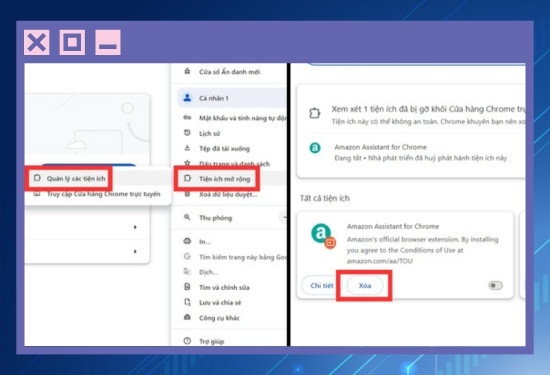Choose 'Cá nhân 1' profile entry

(x=232, y=98)
